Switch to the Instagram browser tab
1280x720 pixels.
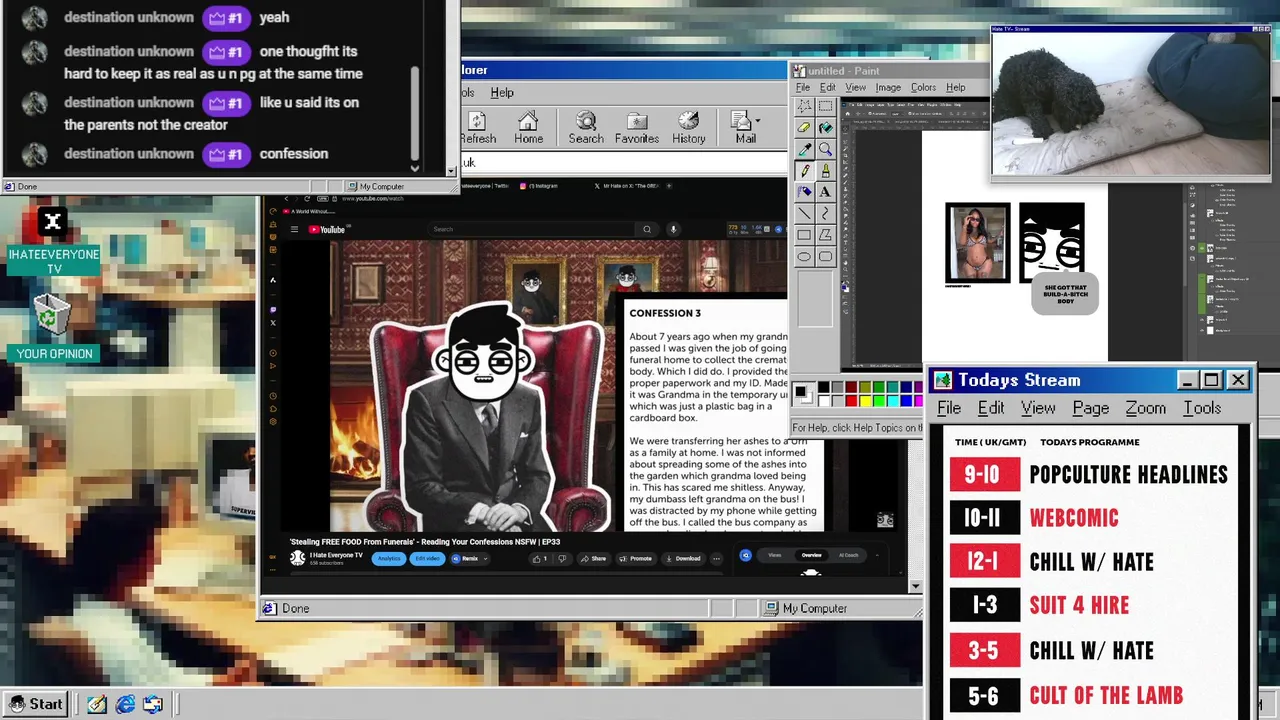tap(539, 186)
